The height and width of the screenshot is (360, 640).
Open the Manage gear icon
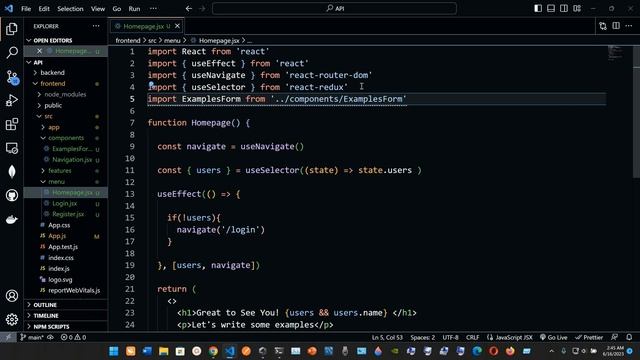pos(12,319)
